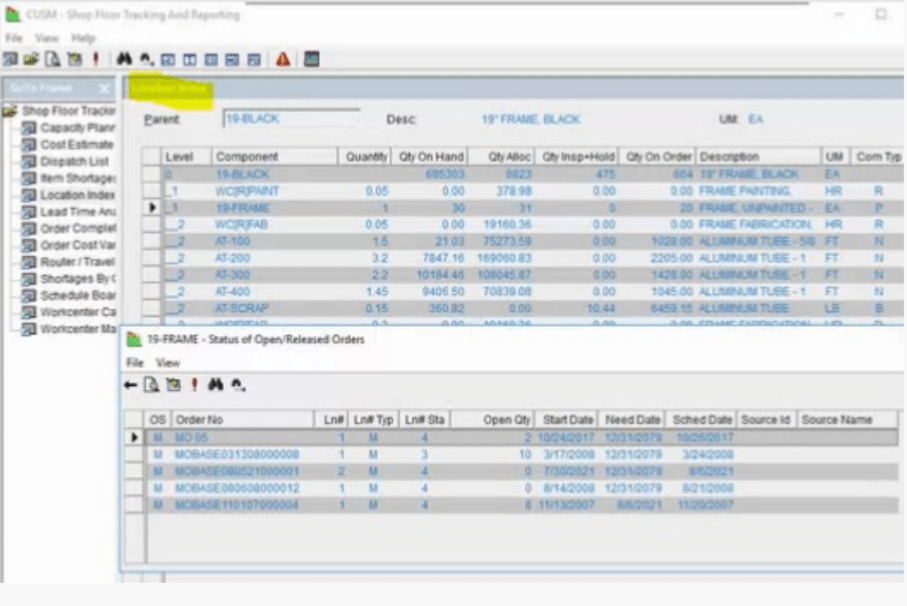Select Location Index in the tree
This screenshot has width=907, height=606.
78,195
